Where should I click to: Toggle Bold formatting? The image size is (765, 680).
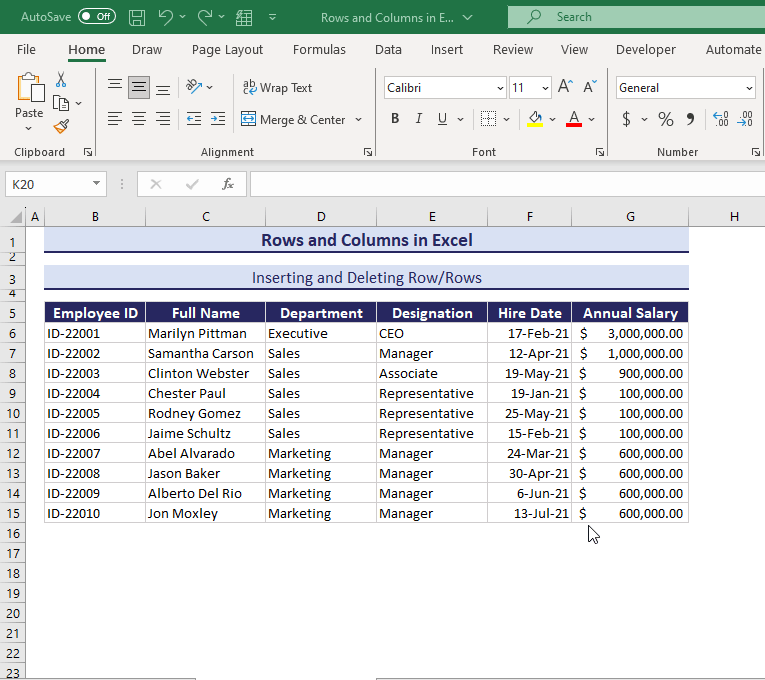tap(395, 119)
